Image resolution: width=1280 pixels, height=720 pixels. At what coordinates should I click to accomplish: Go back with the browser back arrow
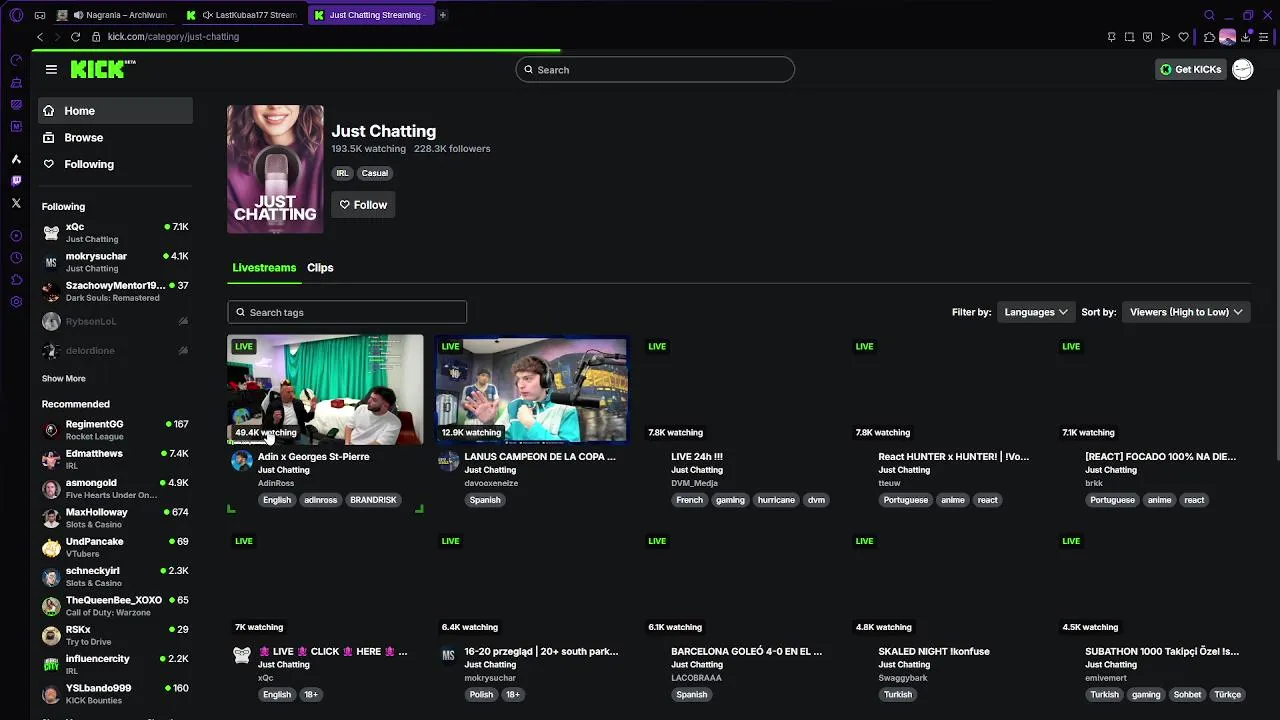(40, 37)
